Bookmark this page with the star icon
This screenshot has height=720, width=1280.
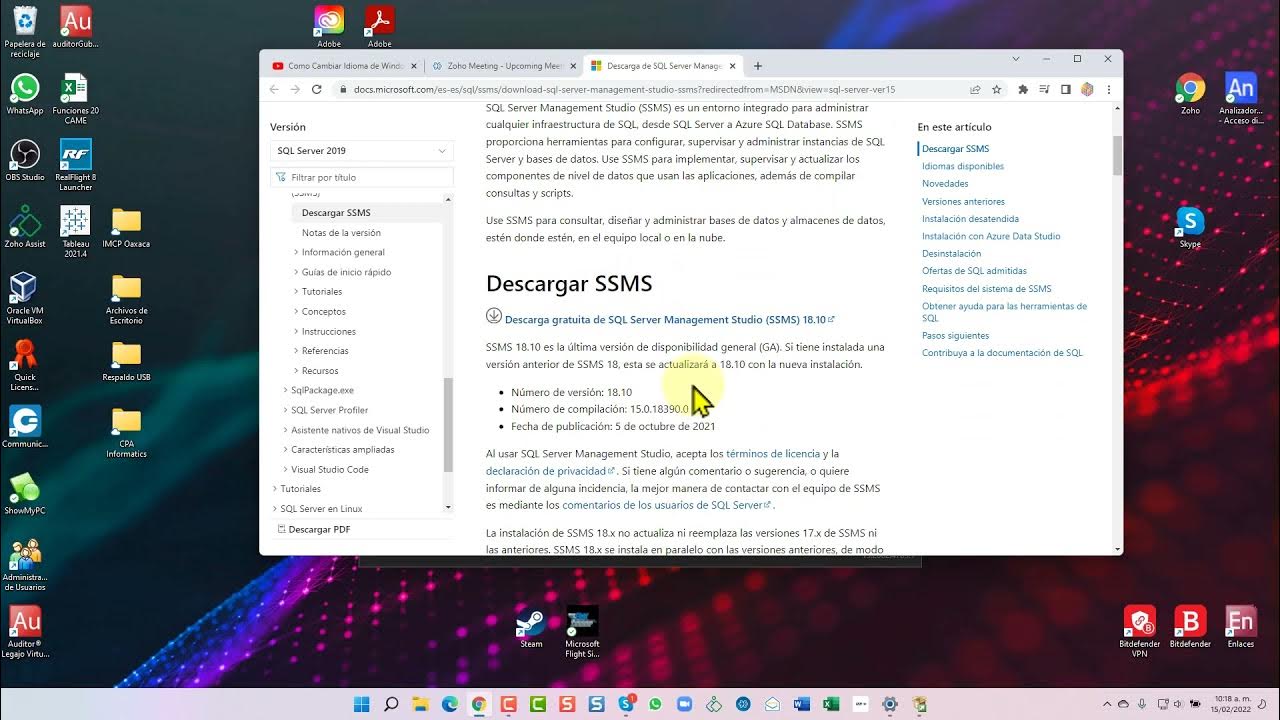click(x=997, y=89)
